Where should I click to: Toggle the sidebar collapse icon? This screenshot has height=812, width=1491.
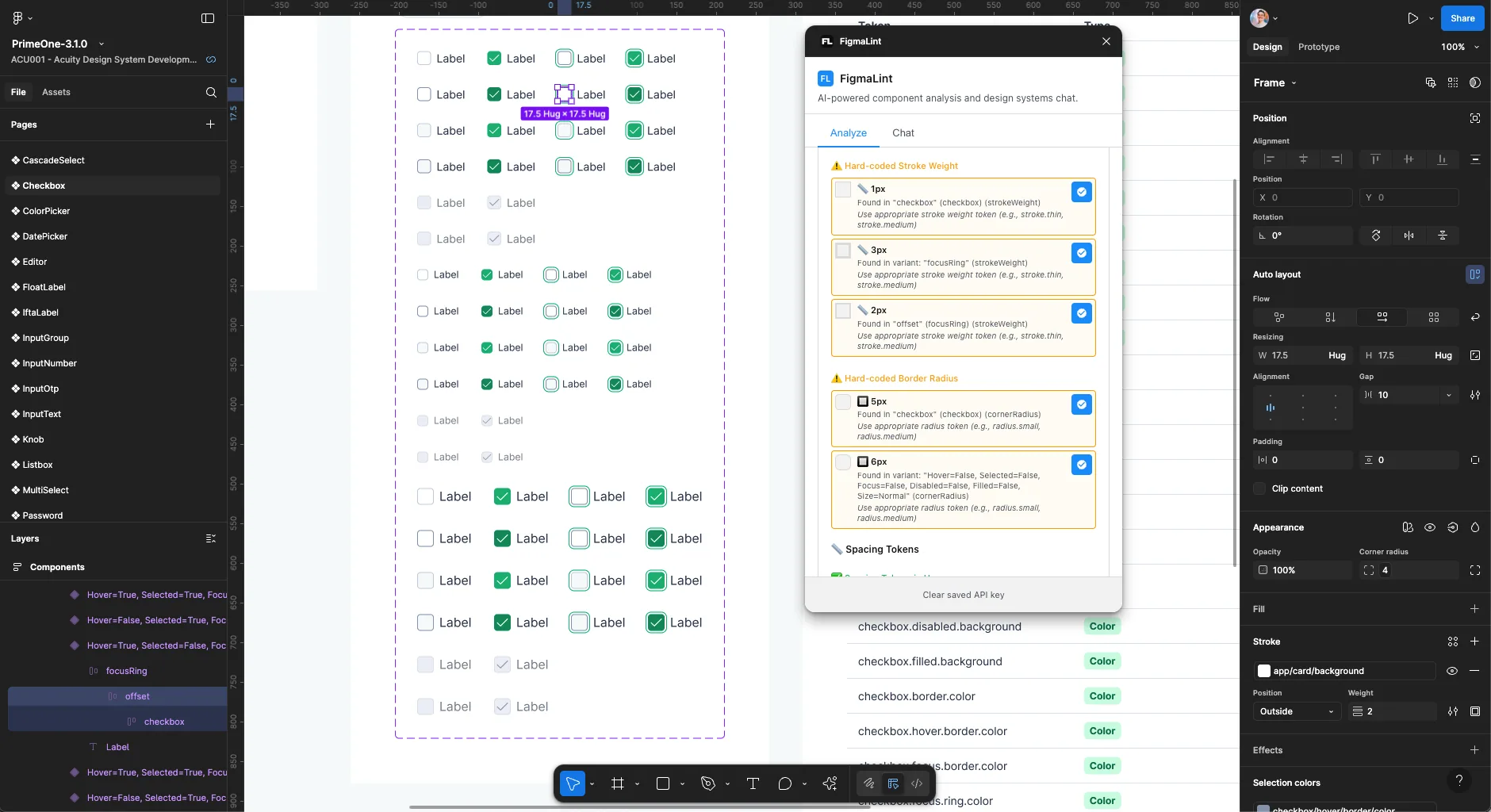[208, 18]
